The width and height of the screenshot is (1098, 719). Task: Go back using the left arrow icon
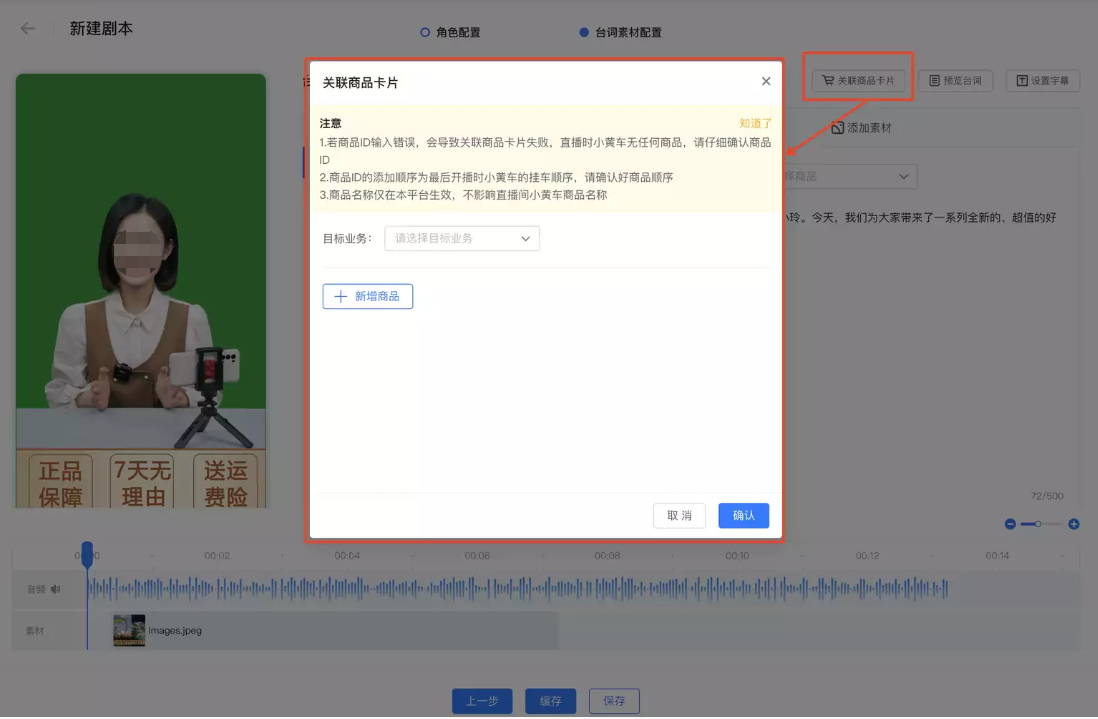point(27,29)
